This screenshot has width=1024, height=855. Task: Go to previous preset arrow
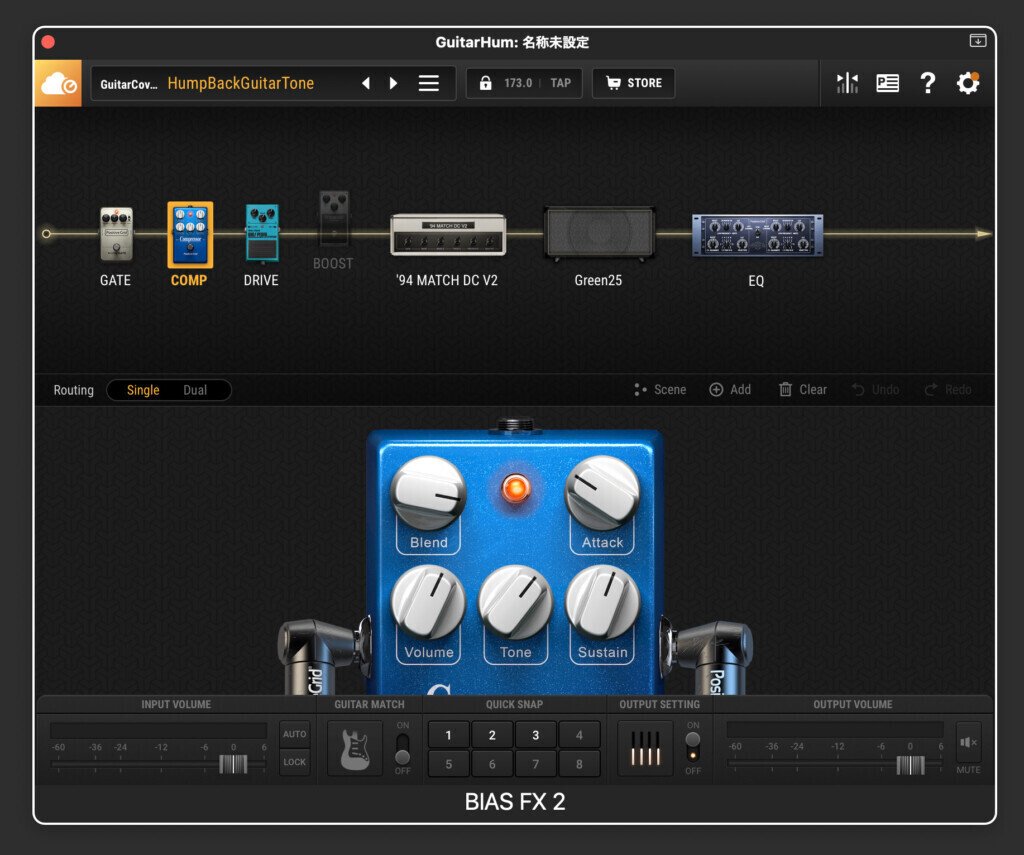click(x=366, y=83)
